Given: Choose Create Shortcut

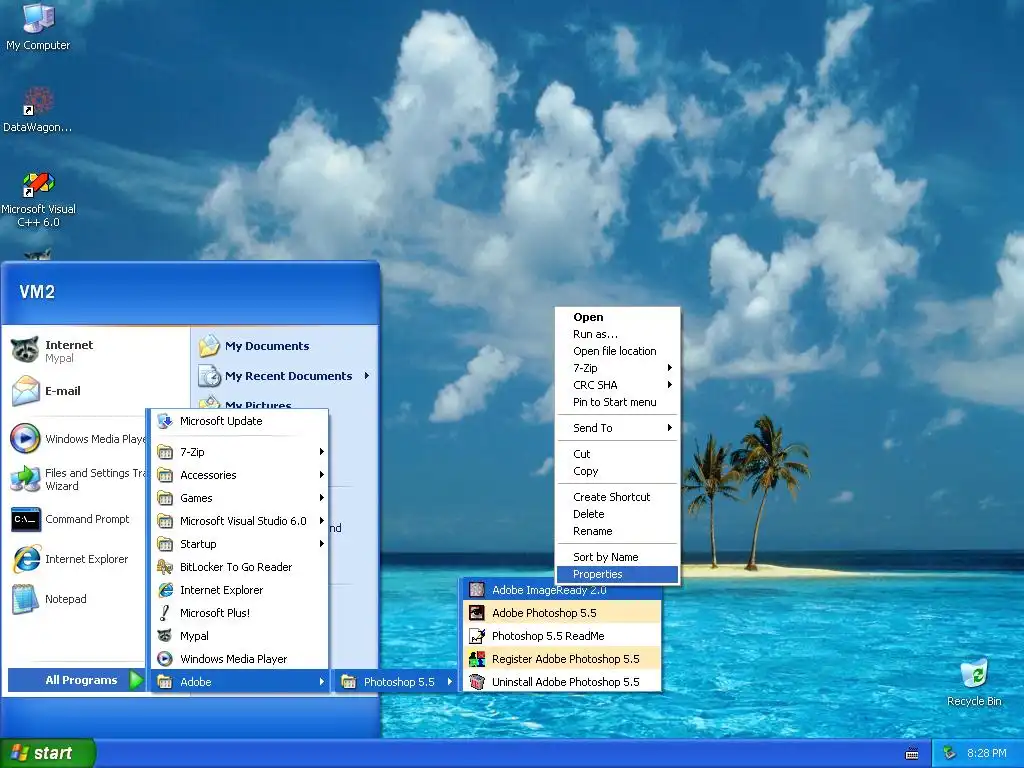Looking at the screenshot, I should [x=617, y=497].
